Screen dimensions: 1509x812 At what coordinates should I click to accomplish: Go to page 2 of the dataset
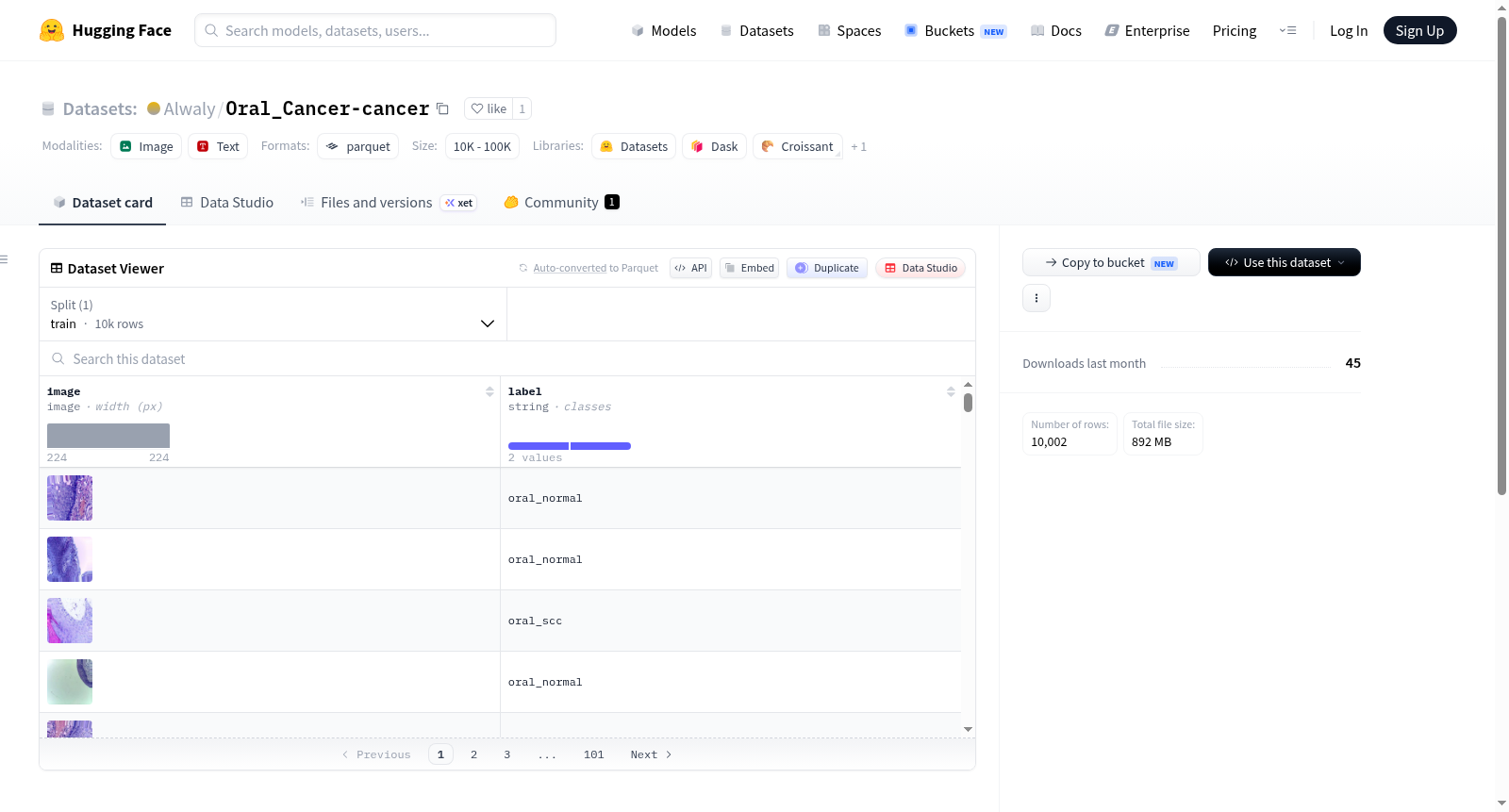point(473,754)
